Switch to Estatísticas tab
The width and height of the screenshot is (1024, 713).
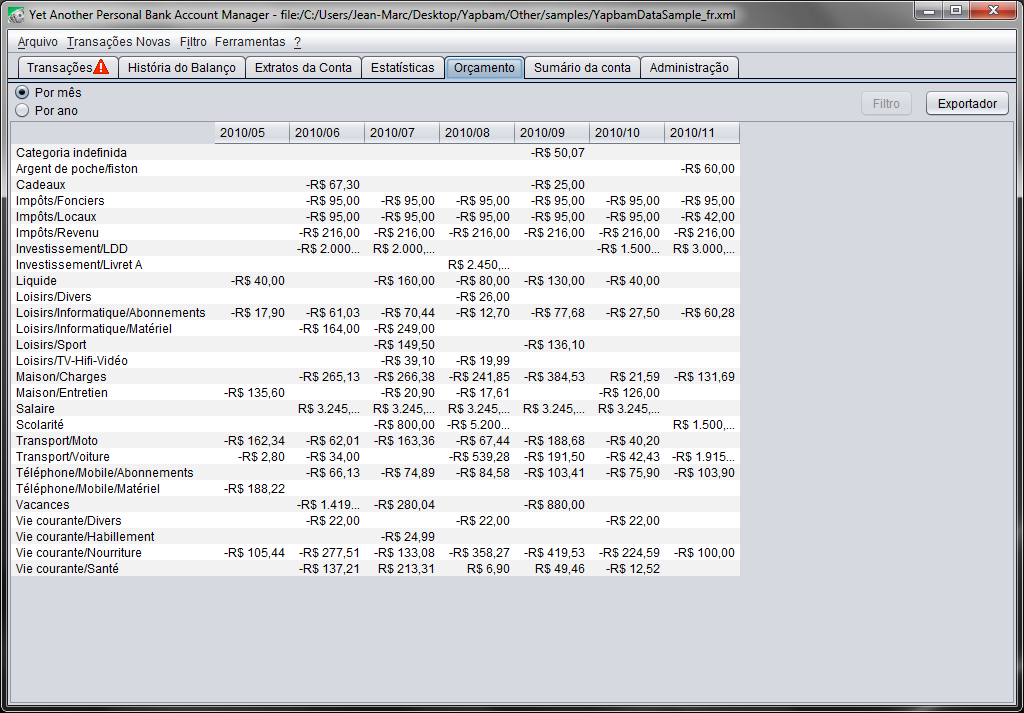click(402, 67)
